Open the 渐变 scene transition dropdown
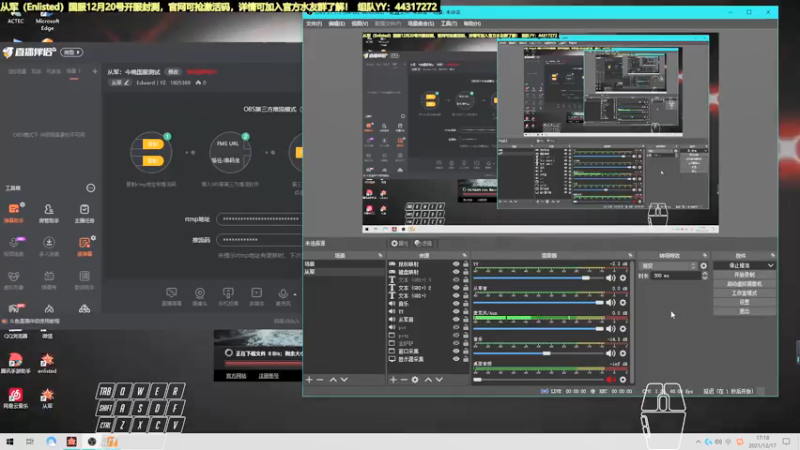This screenshot has height=450, width=800. pyautogui.click(x=668, y=266)
